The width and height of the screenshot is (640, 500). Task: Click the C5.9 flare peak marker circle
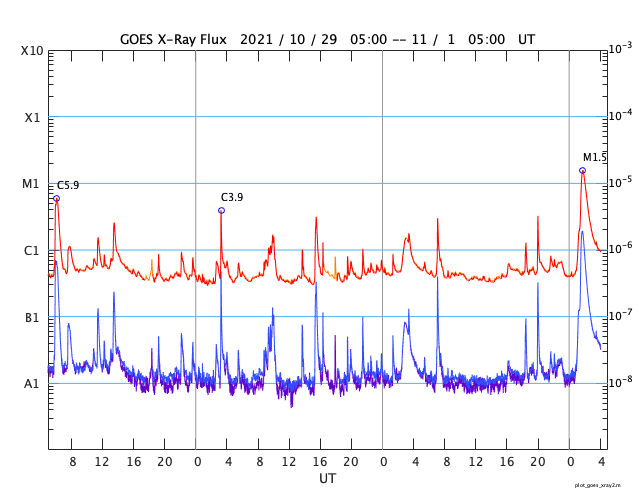[x=57, y=199]
